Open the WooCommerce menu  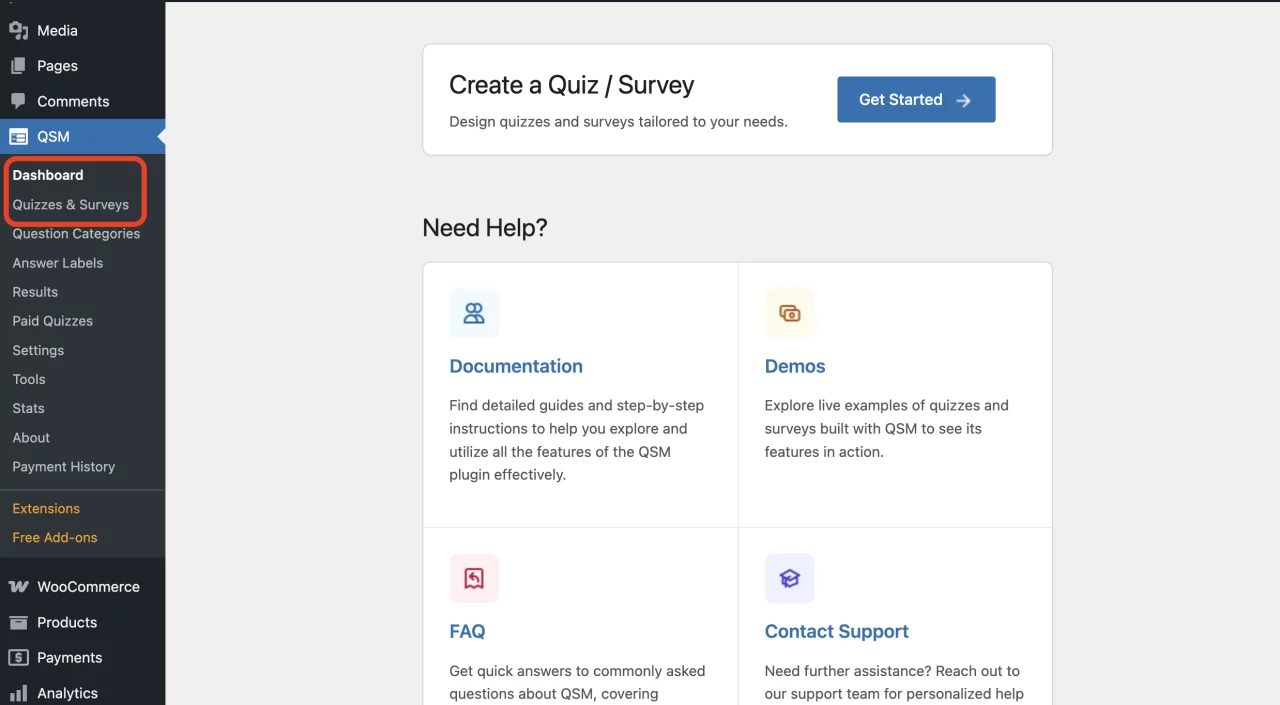point(82,587)
